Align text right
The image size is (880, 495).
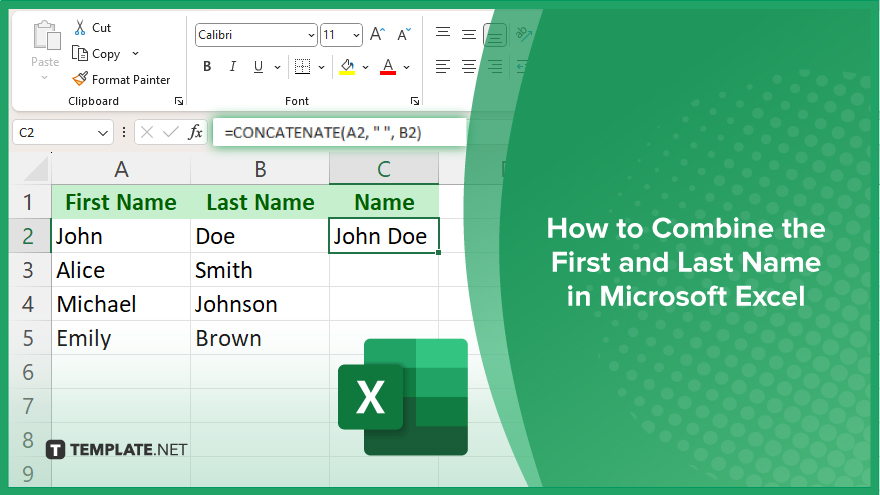[495, 67]
